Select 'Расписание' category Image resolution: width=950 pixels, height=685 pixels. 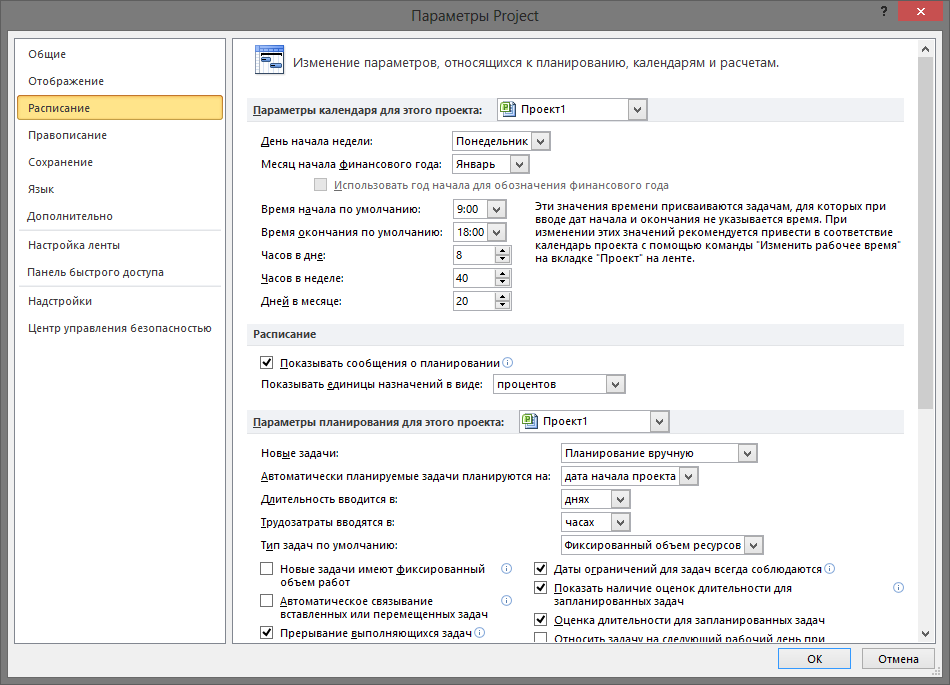pyautogui.click(x=120, y=108)
